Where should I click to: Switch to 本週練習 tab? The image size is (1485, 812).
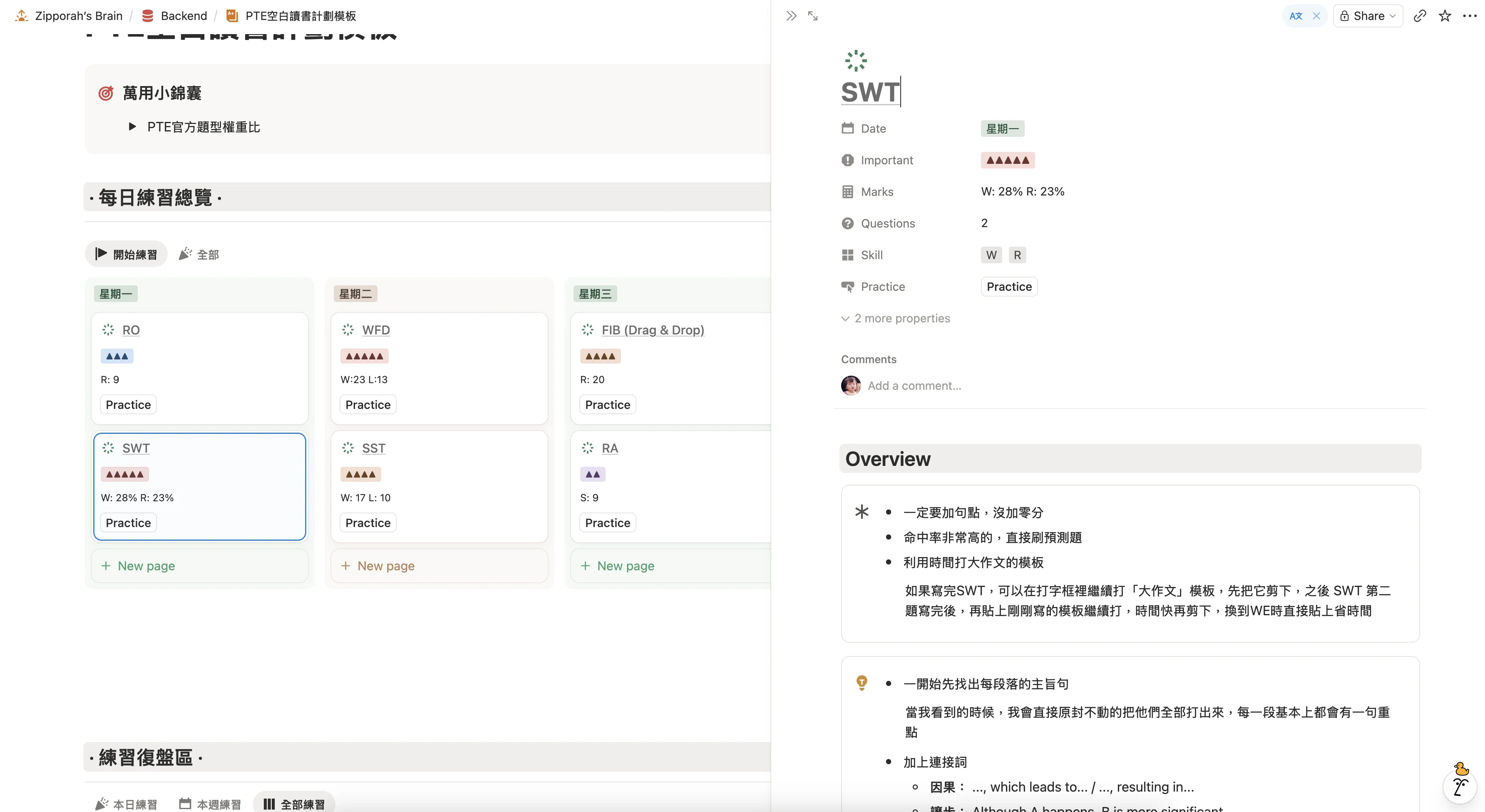(x=210, y=804)
